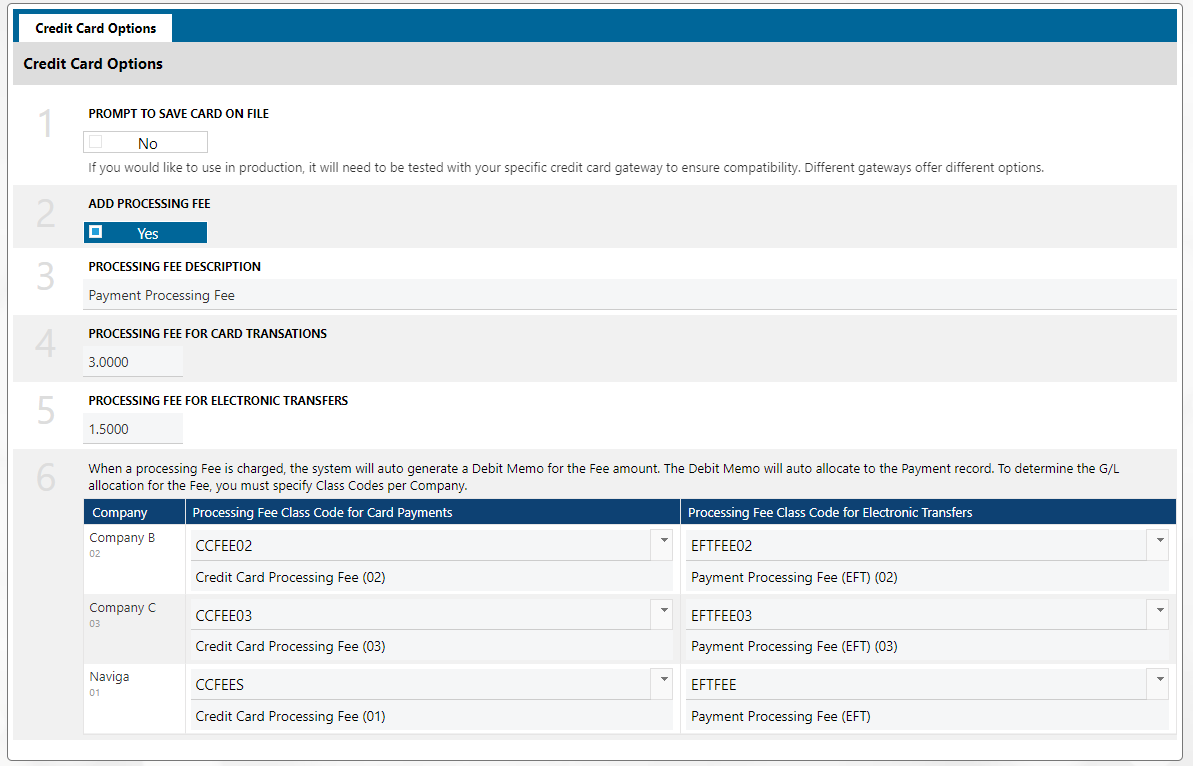Edit the electronic transfers fee value 1.5000

(x=133, y=429)
